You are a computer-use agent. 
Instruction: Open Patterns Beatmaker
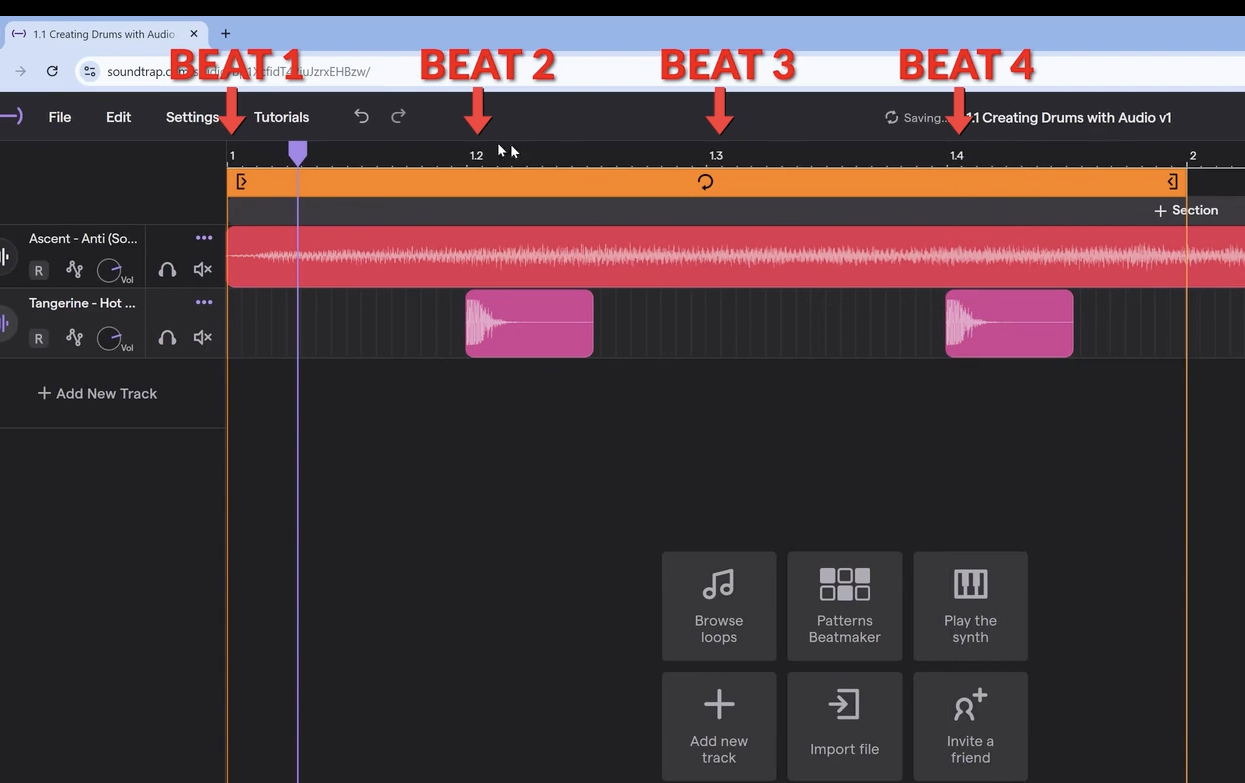[x=845, y=606]
